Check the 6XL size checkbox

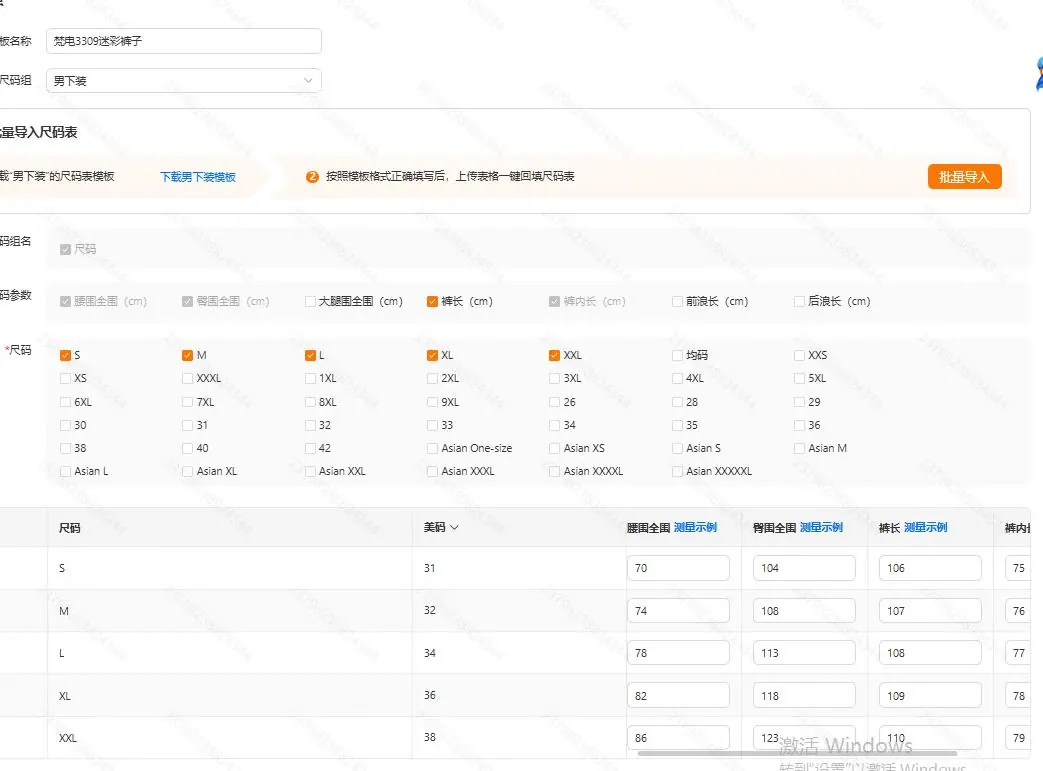click(x=65, y=402)
